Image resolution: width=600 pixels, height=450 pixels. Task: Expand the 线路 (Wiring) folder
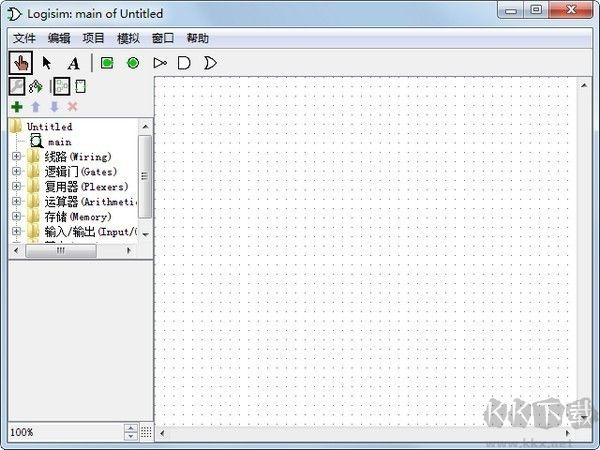[16, 156]
